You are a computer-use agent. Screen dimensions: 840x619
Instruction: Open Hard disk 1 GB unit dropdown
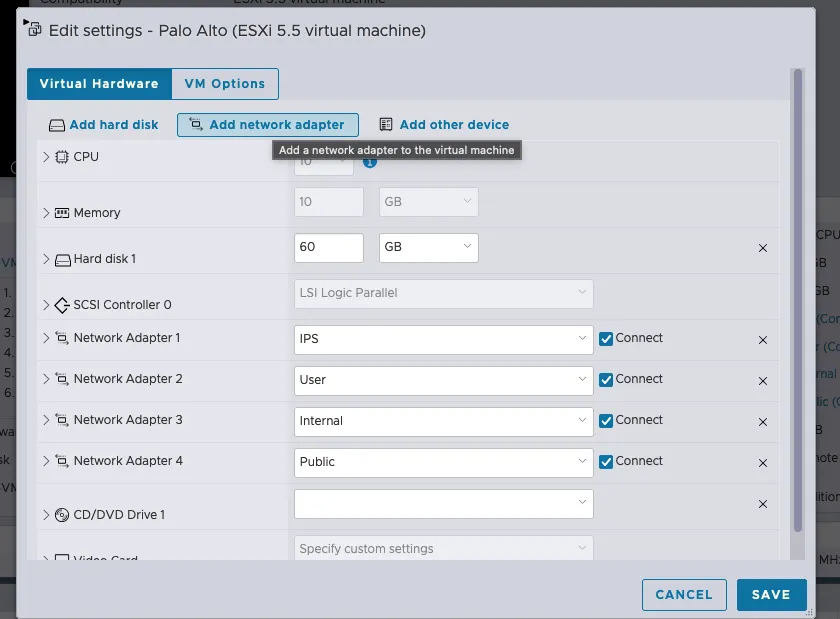click(429, 247)
